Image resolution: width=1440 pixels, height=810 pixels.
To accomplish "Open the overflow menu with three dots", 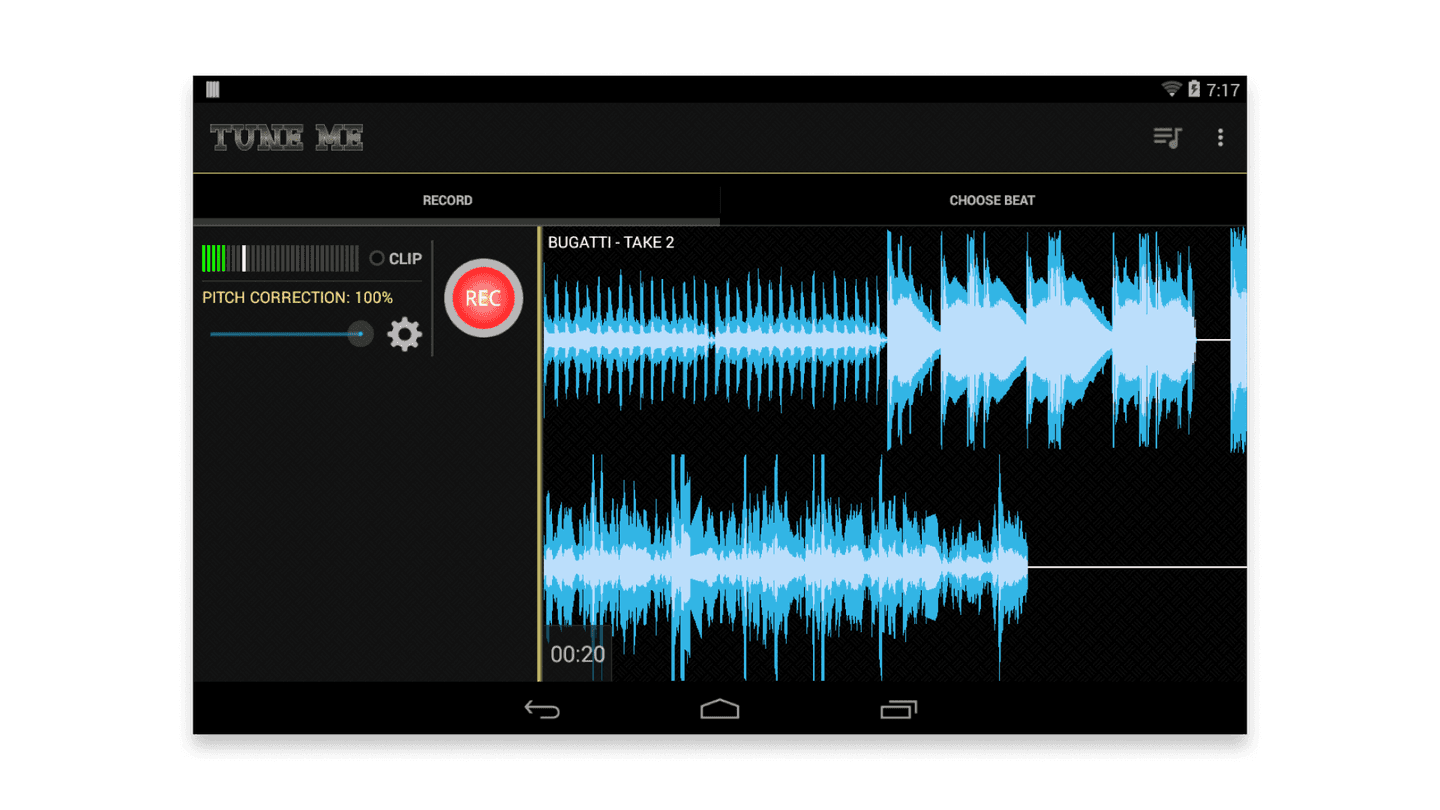I will click(x=1220, y=137).
